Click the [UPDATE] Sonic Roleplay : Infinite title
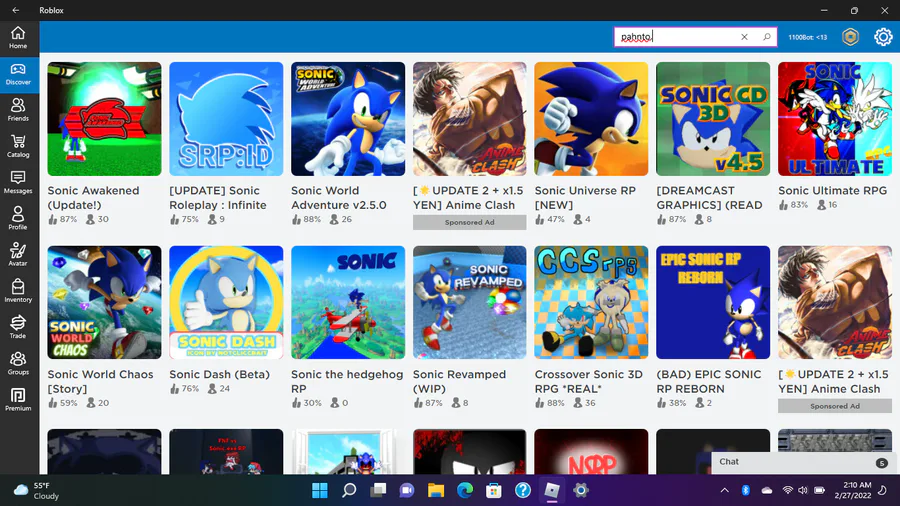The image size is (900, 506). tap(218, 197)
